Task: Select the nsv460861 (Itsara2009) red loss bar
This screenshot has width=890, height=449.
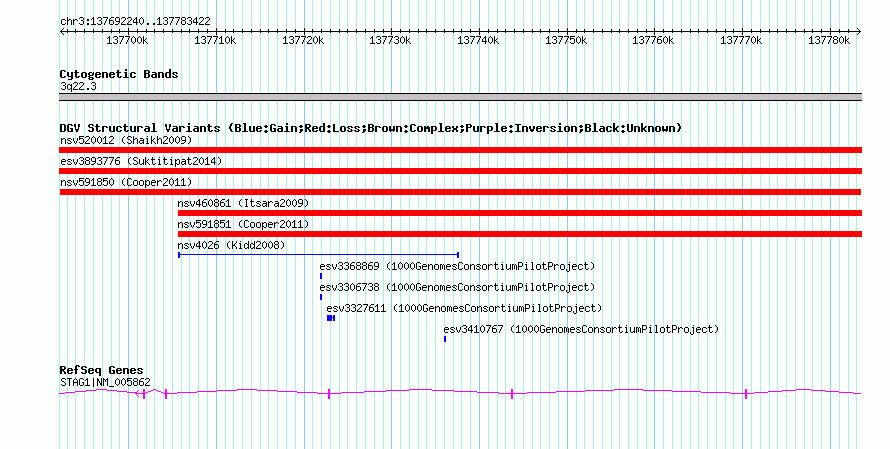Action: click(520, 213)
